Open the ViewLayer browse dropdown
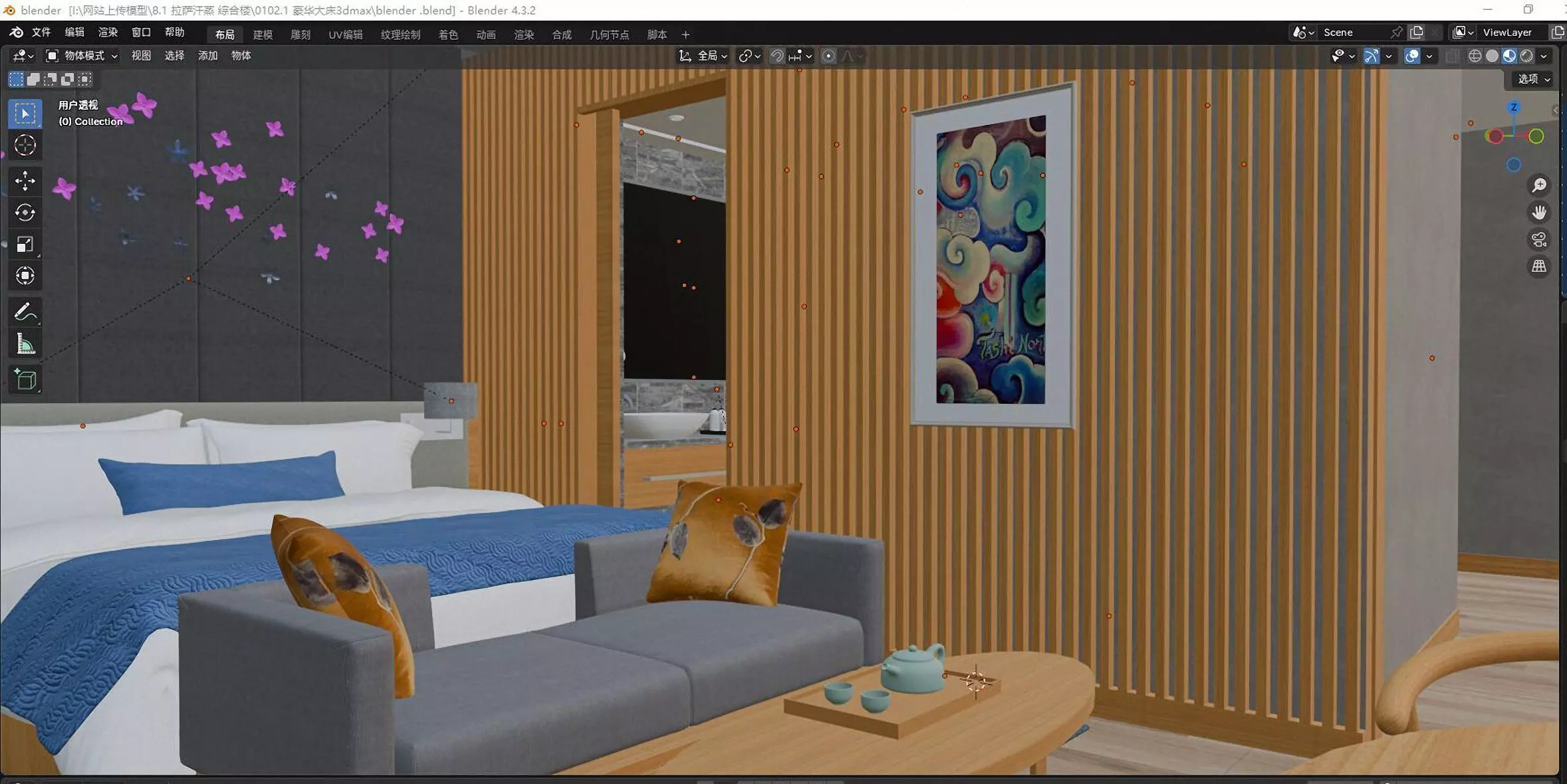1567x784 pixels. (x=1463, y=33)
